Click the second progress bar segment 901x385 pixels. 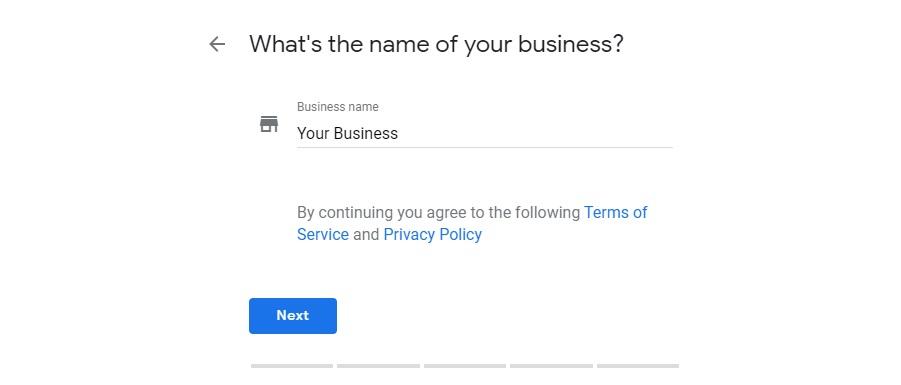click(379, 366)
